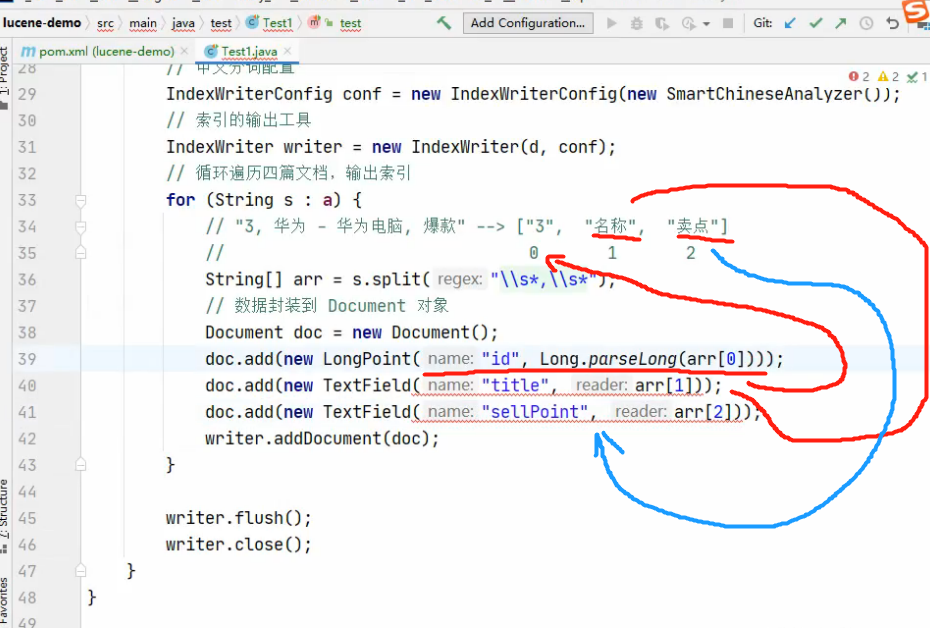Open the Favorites tool window
This screenshot has height=628, width=930.
point(5,602)
